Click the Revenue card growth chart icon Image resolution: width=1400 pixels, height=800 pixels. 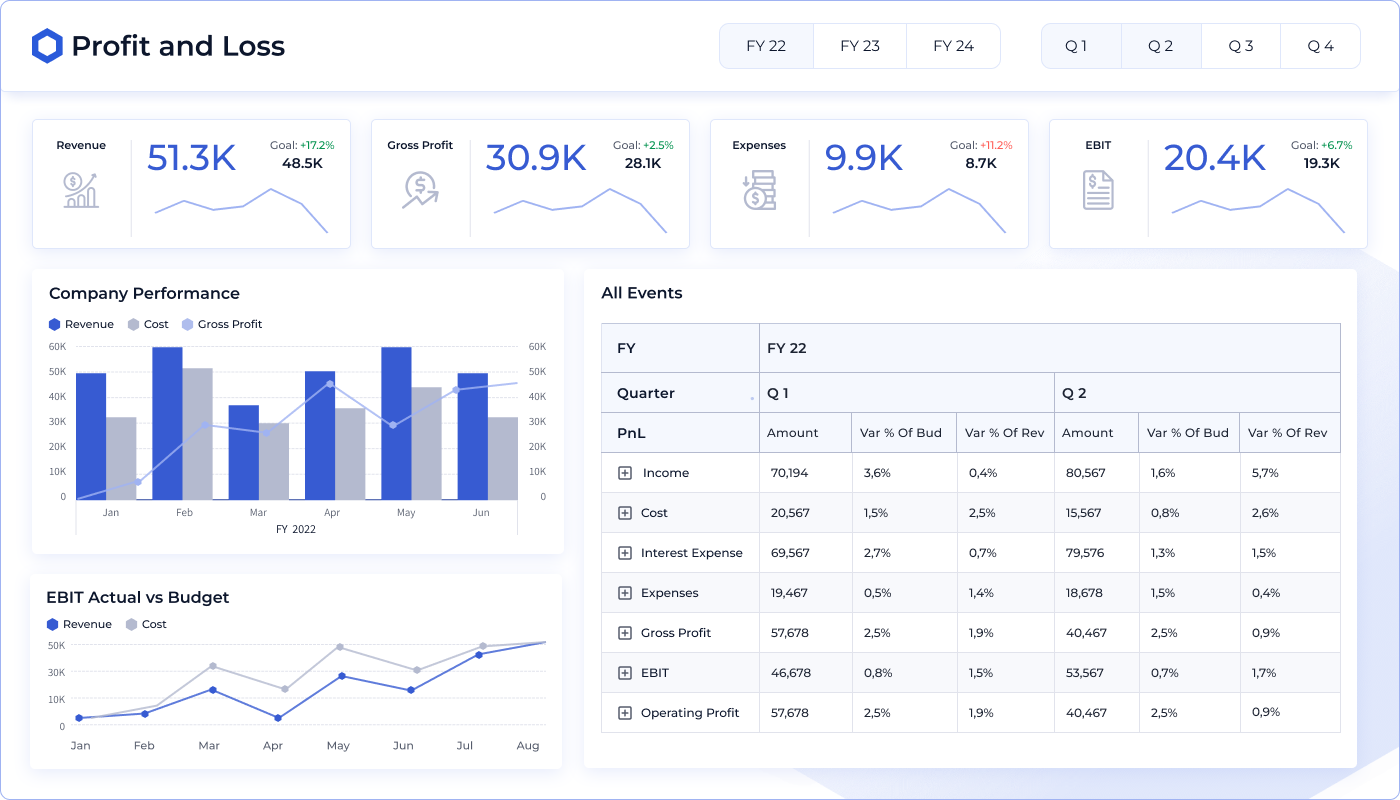click(81, 190)
